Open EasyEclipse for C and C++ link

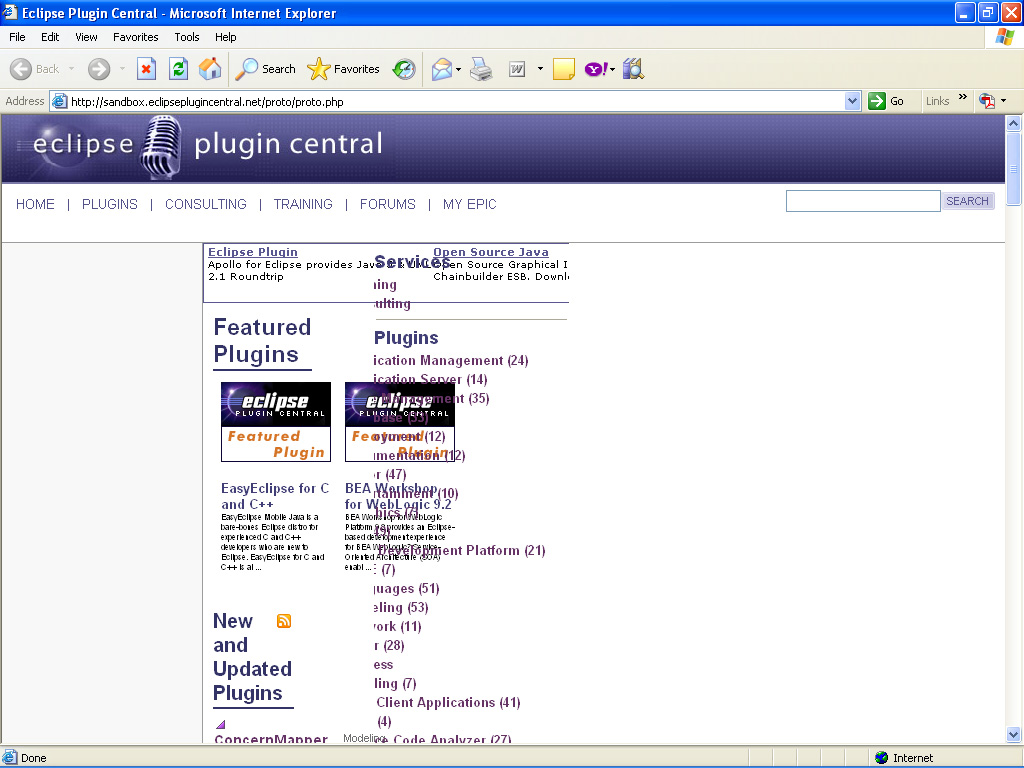(x=275, y=496)
